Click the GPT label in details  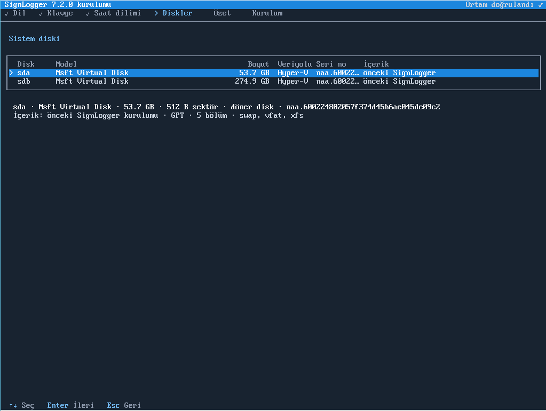point(177,116)
